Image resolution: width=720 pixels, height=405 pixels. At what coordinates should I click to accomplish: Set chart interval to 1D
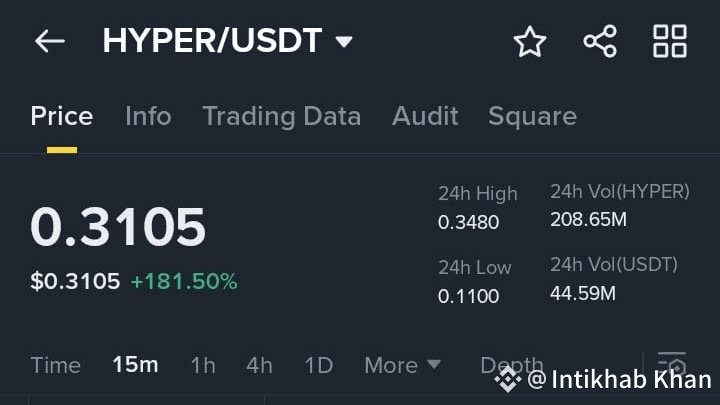[x=318, y=365]
